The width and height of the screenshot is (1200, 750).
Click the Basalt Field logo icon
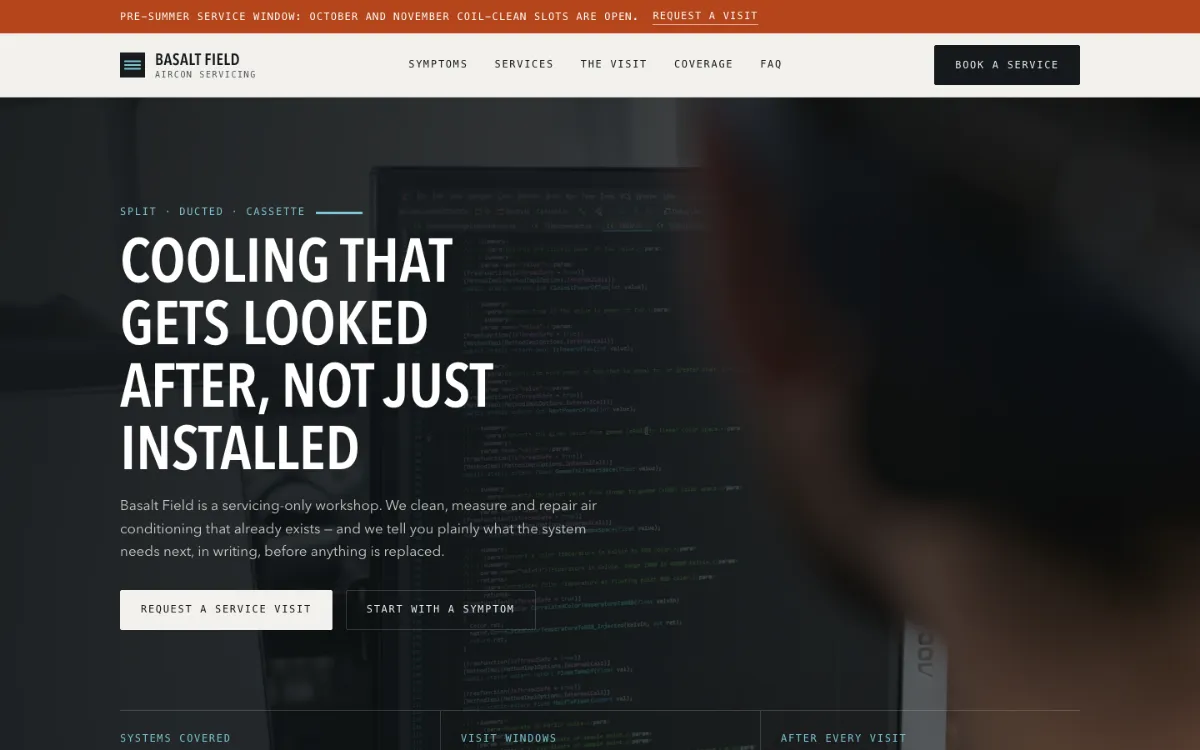(132, 65)
